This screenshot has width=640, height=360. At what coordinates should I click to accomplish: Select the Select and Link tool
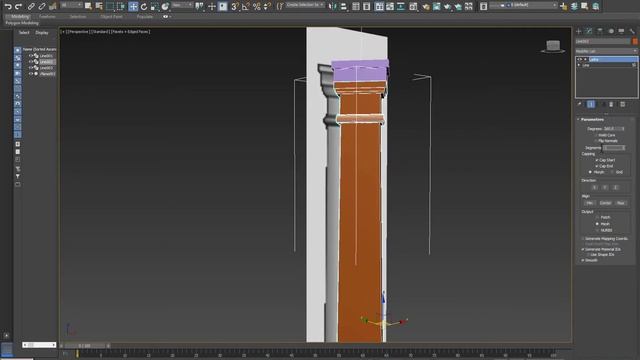coord(31,6)
